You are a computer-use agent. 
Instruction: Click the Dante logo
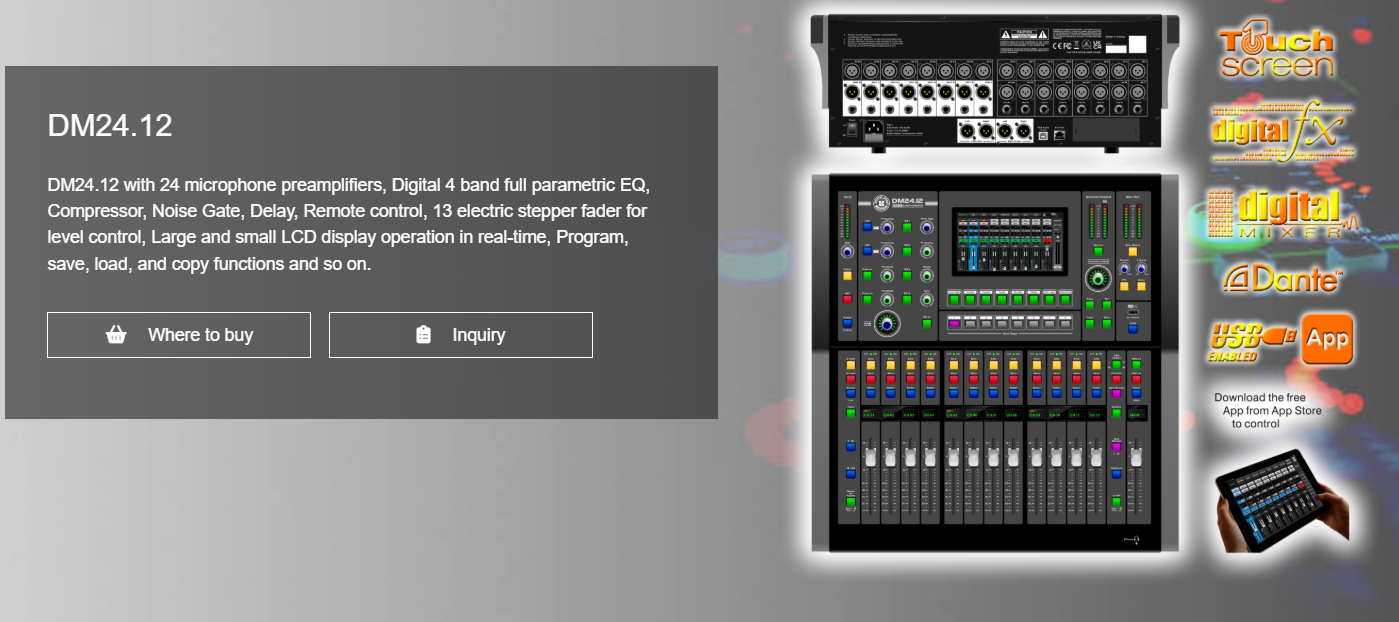(1281, 279)
